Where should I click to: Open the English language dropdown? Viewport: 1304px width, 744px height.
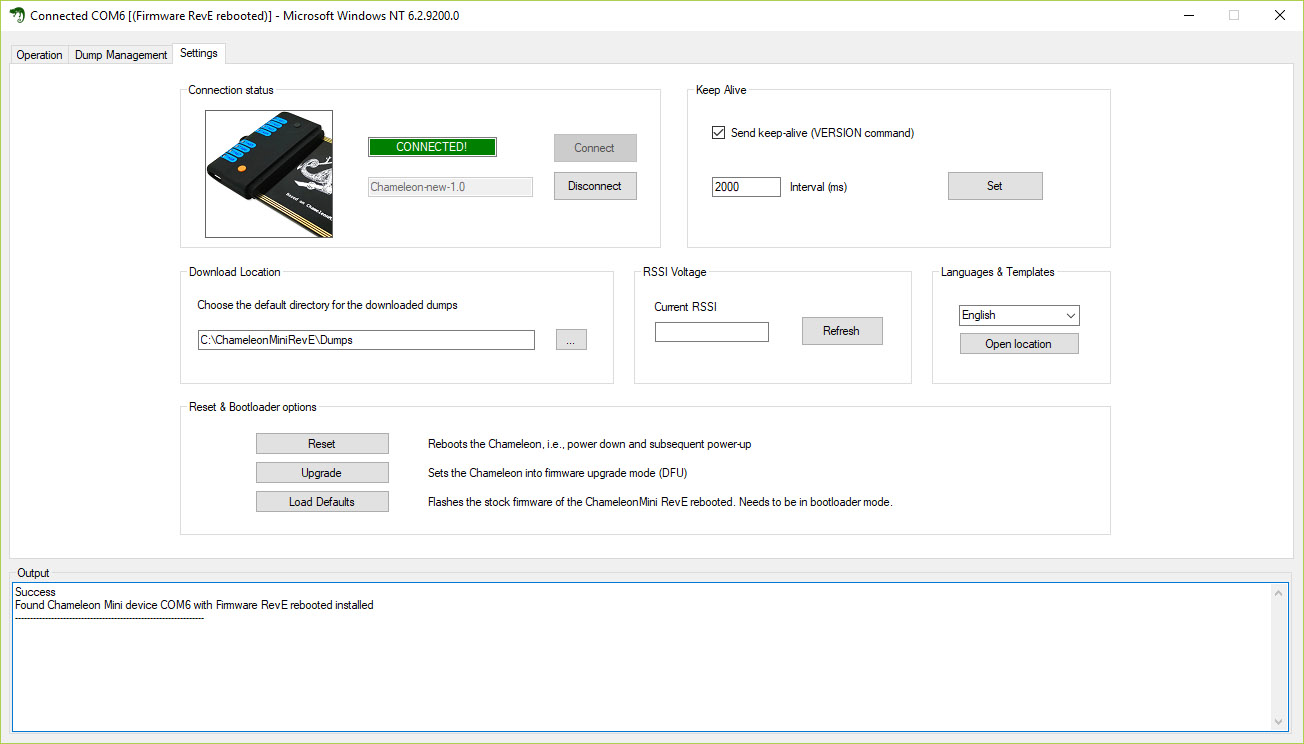coord(1019,315)
